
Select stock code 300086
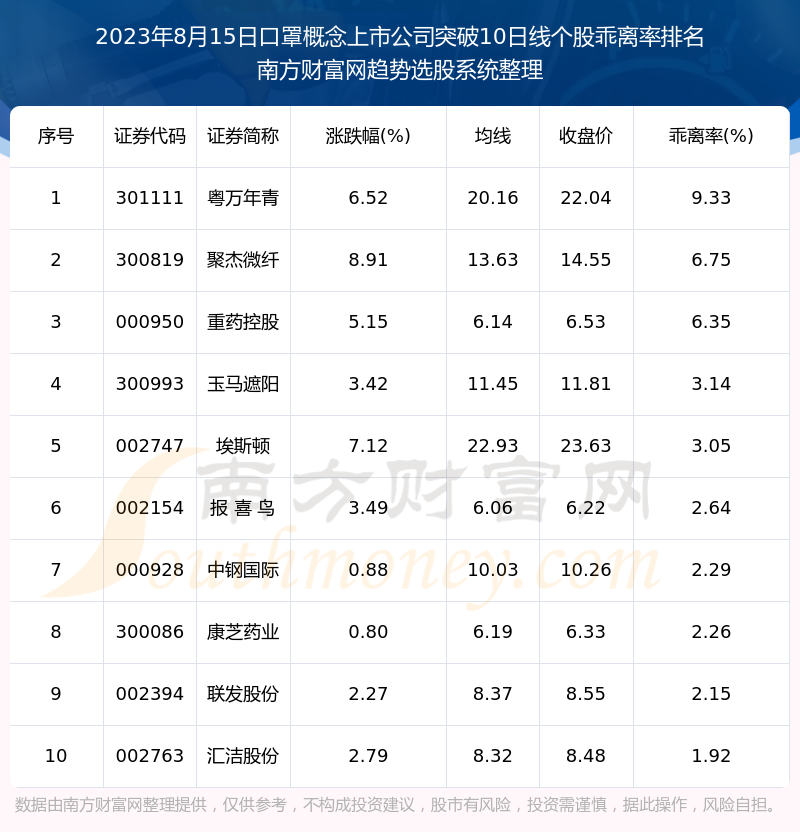[150, 632]
